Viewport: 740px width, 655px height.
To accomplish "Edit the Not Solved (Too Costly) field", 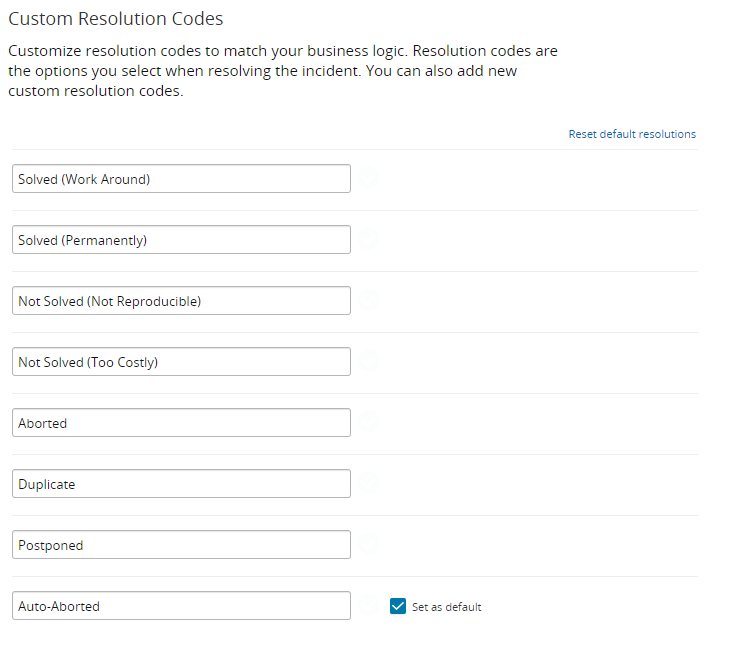I will [x=181, y=362].
